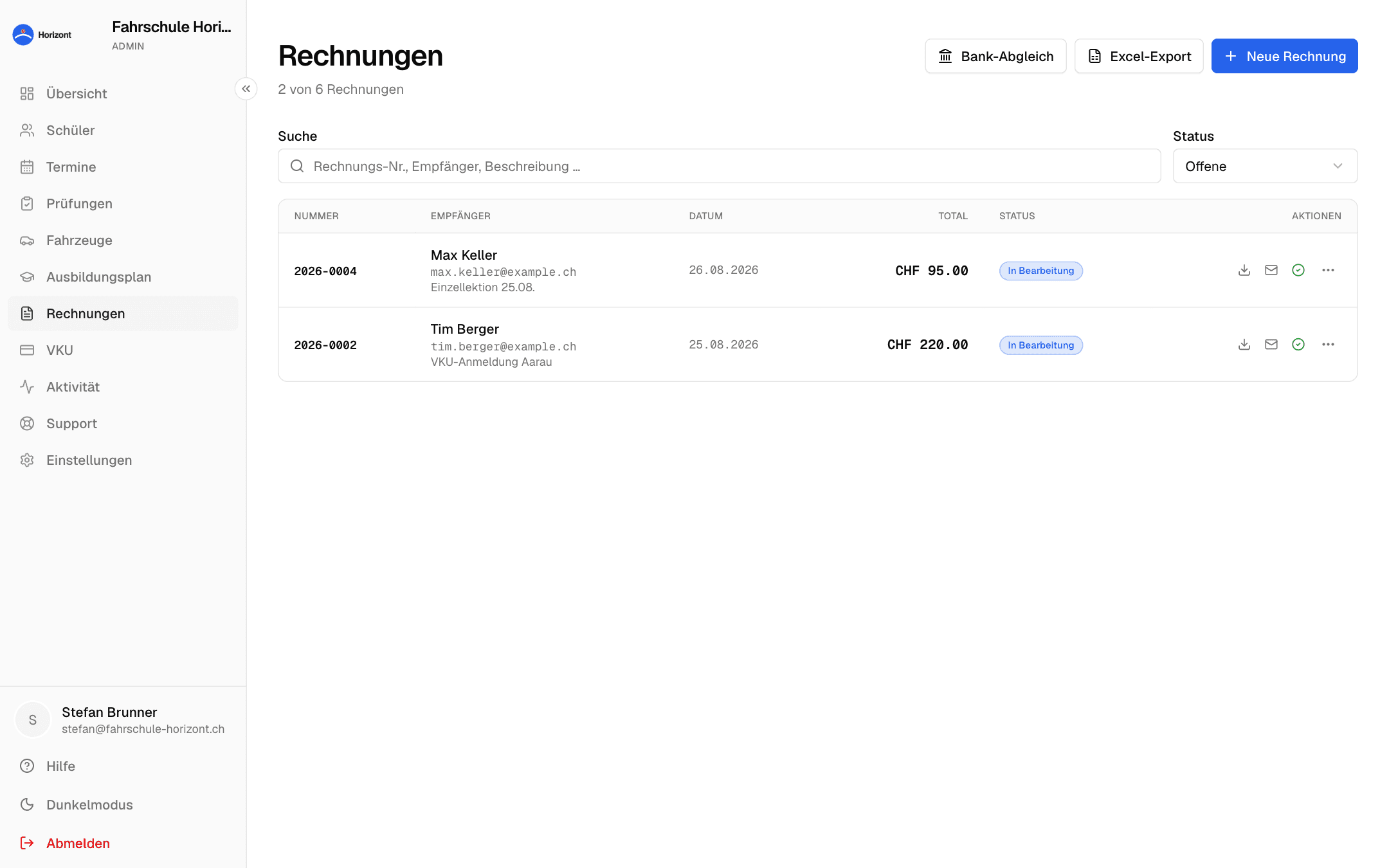The image size is (1389, 868).
Task: Click the invoice search field
Action: click(719, 166)
